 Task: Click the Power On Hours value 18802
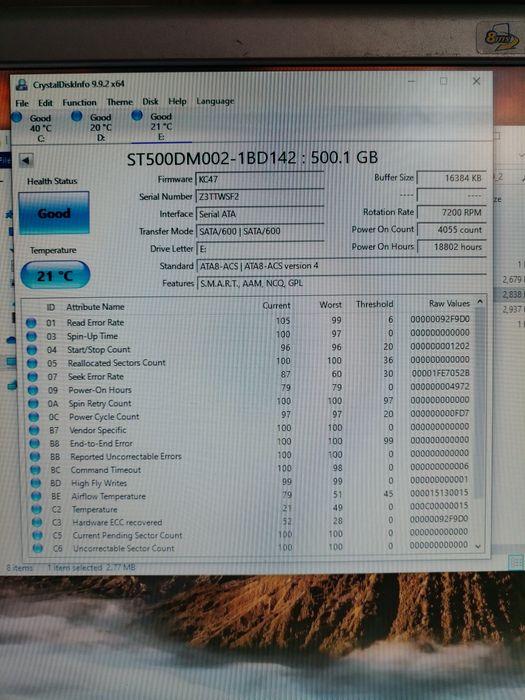click(451, 247)
